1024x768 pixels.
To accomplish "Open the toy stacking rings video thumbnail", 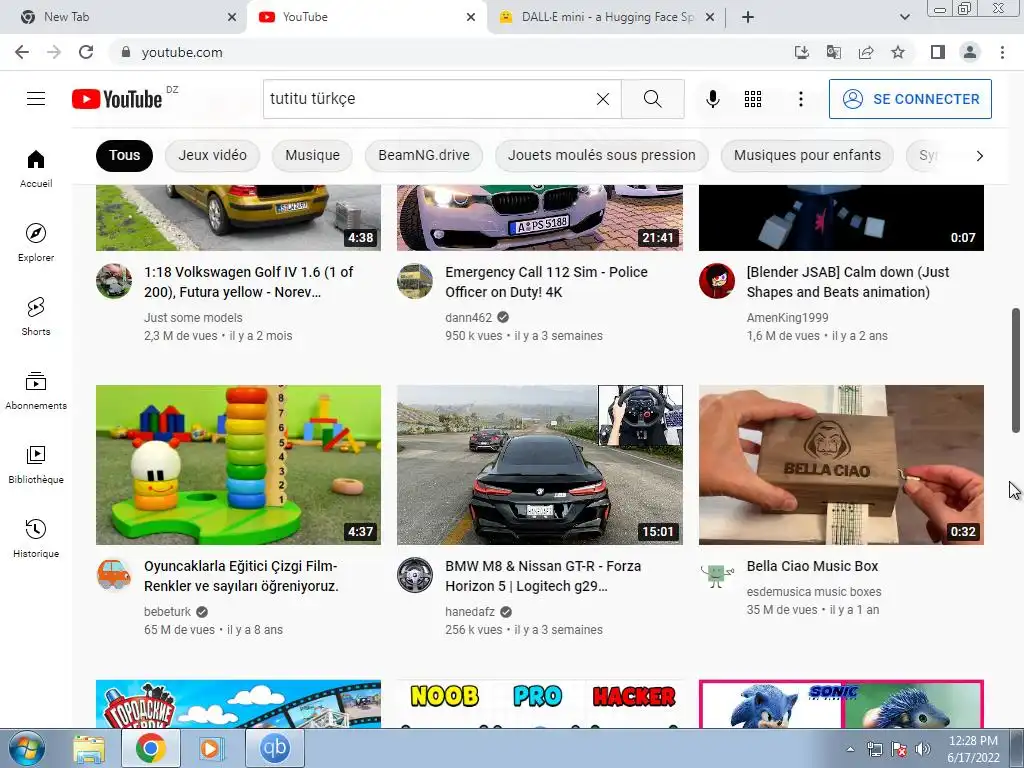I will point(238,465).
